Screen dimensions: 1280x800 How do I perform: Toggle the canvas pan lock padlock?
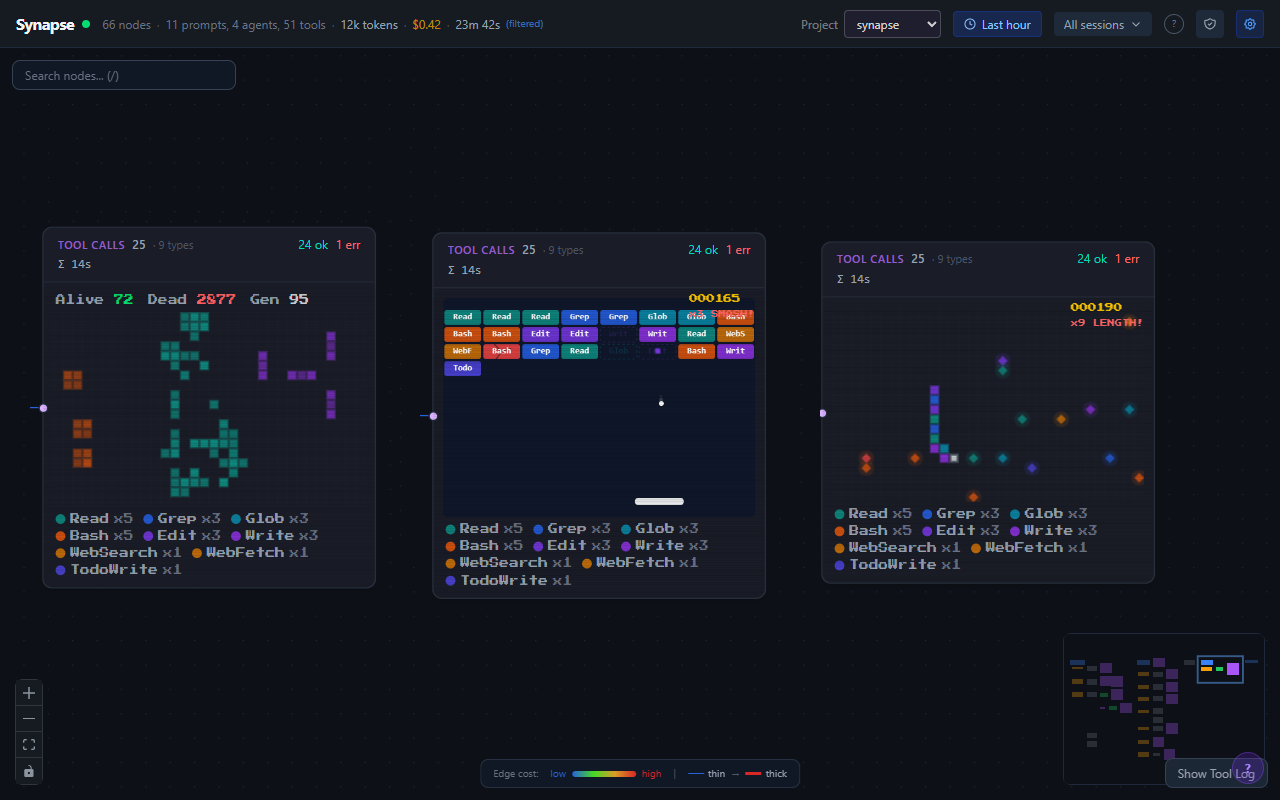(28, 771)
